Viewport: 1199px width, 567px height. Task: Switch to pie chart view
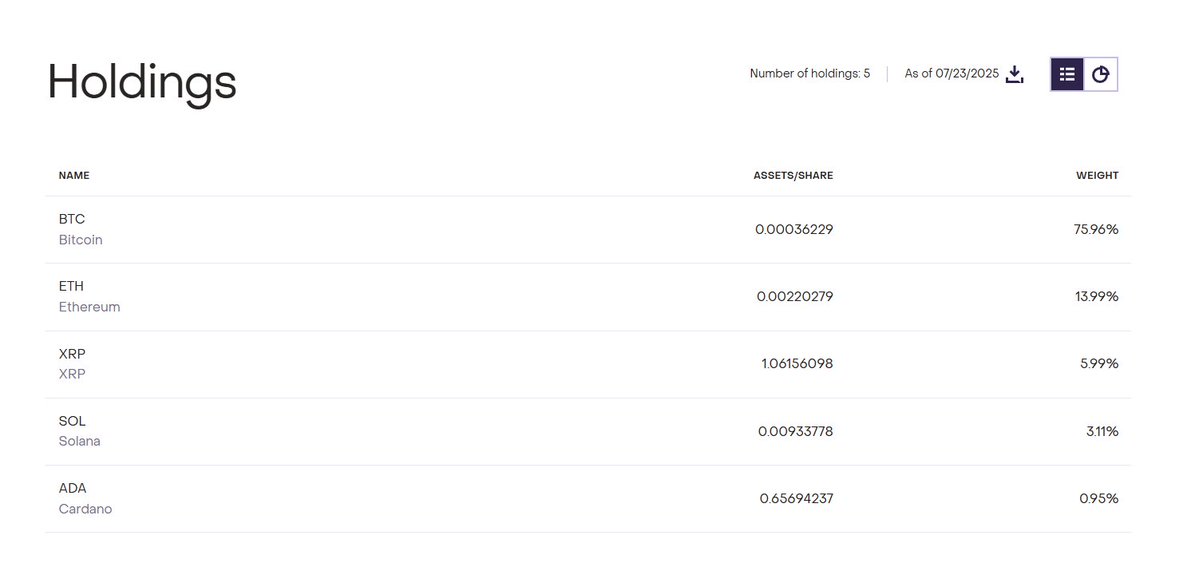pyautogui.click(x=1100, y=74)
